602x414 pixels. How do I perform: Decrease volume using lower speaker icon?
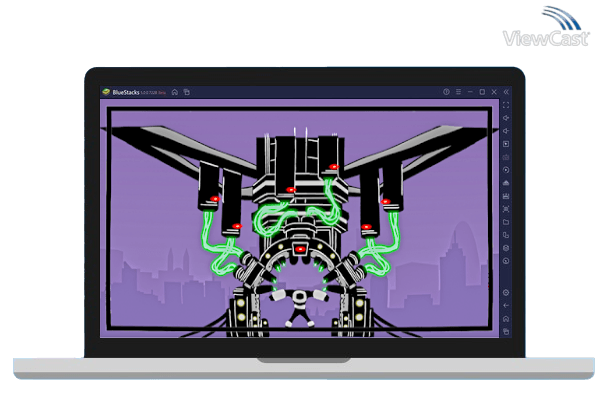[506, 131]
